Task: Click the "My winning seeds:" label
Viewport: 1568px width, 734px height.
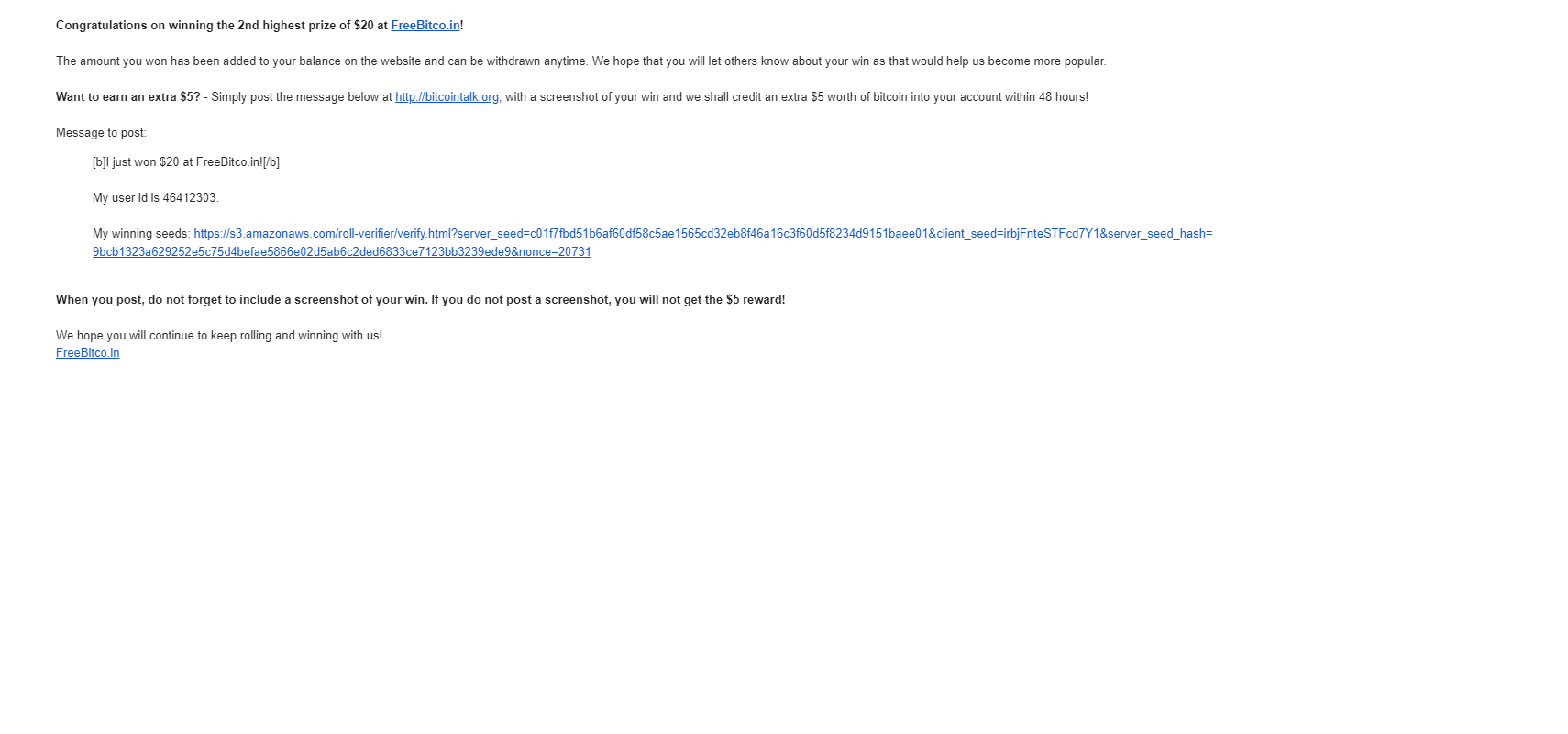Action: click(141, 234)
